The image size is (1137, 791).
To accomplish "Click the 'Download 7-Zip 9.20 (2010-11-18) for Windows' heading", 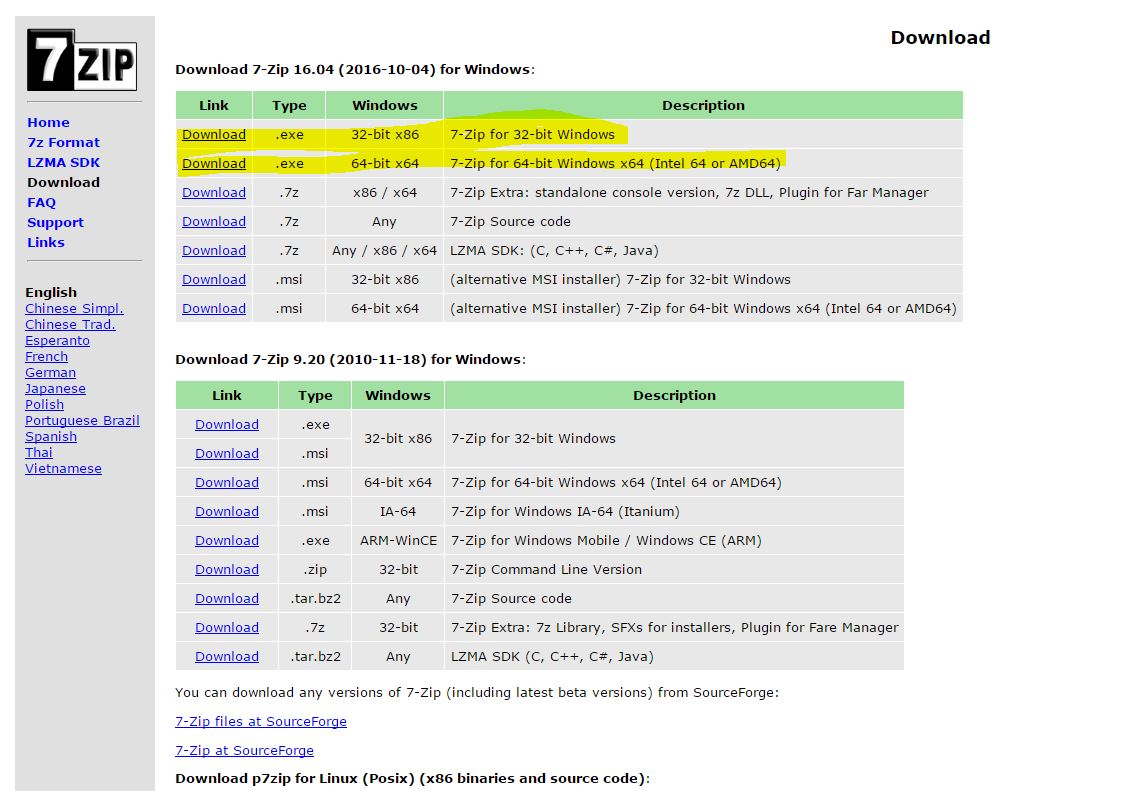I will point(350,360).
